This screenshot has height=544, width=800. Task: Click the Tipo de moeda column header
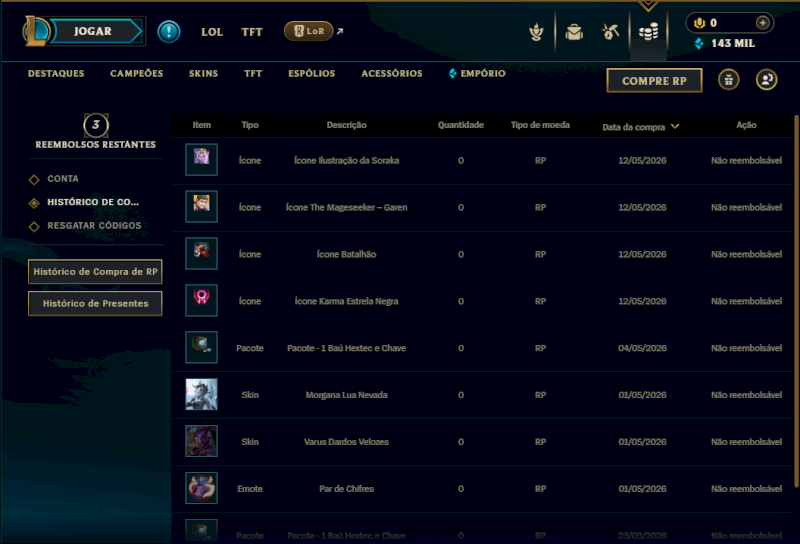540,125
